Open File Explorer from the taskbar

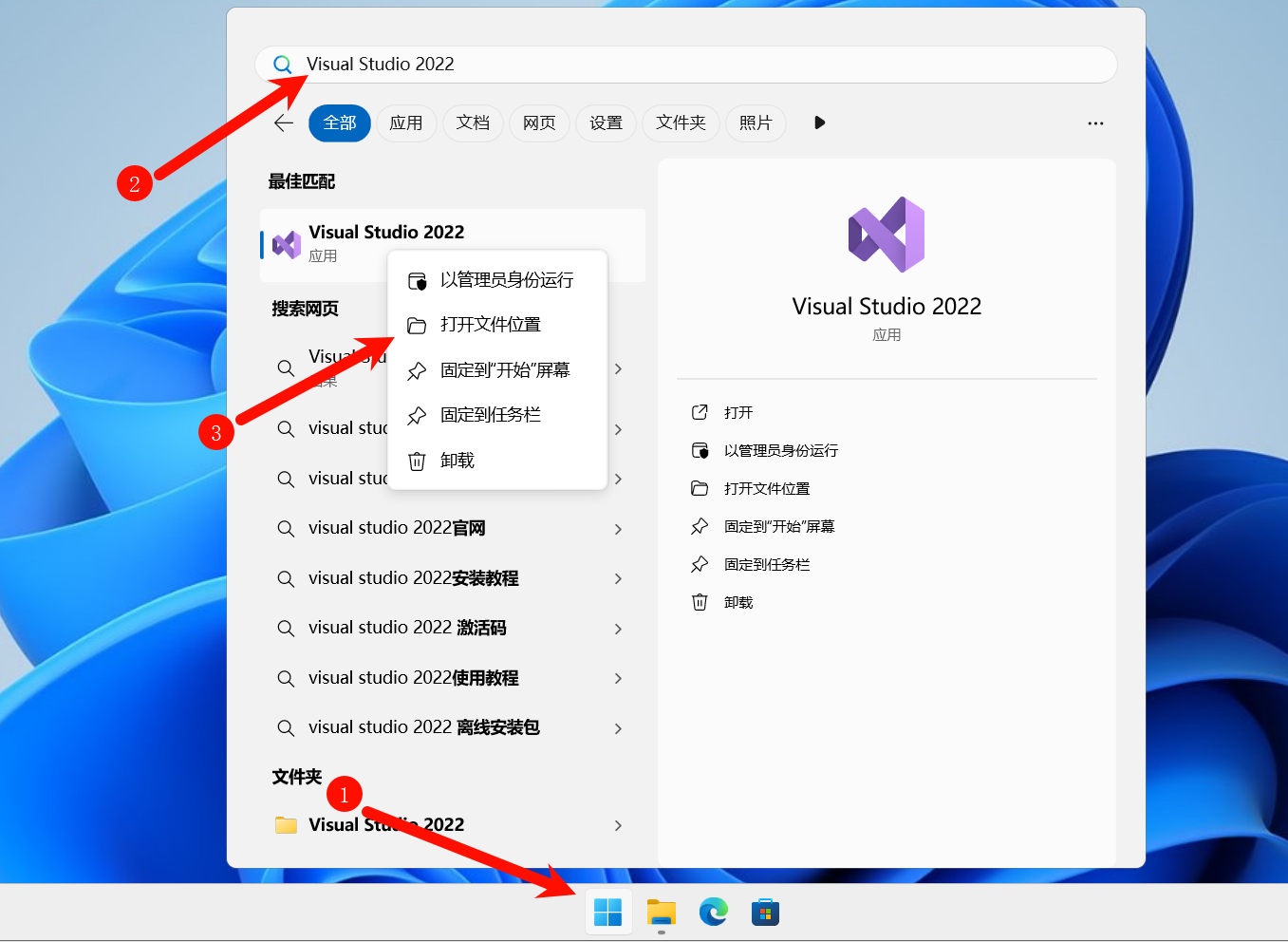pos(662,913)
